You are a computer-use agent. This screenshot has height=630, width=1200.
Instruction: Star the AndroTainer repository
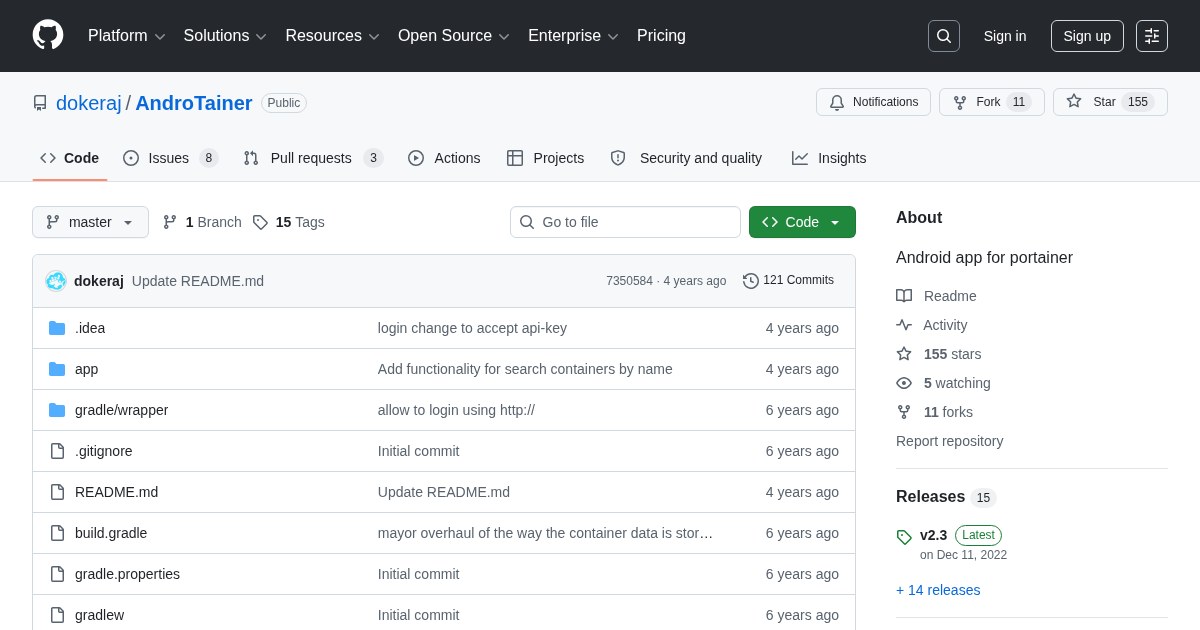[1110, 102]
